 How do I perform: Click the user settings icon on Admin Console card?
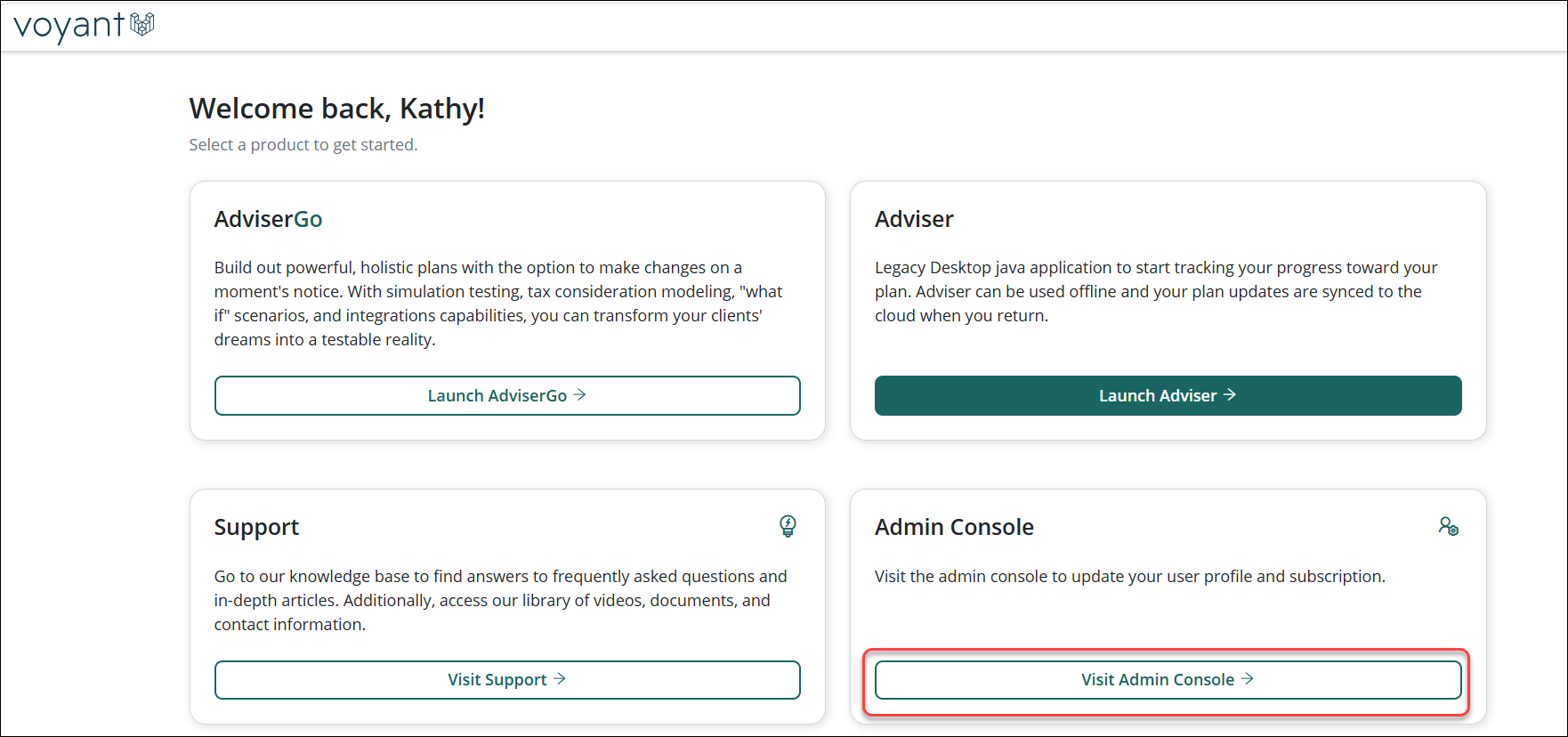pyautogui.click(x=1448, y=526)
